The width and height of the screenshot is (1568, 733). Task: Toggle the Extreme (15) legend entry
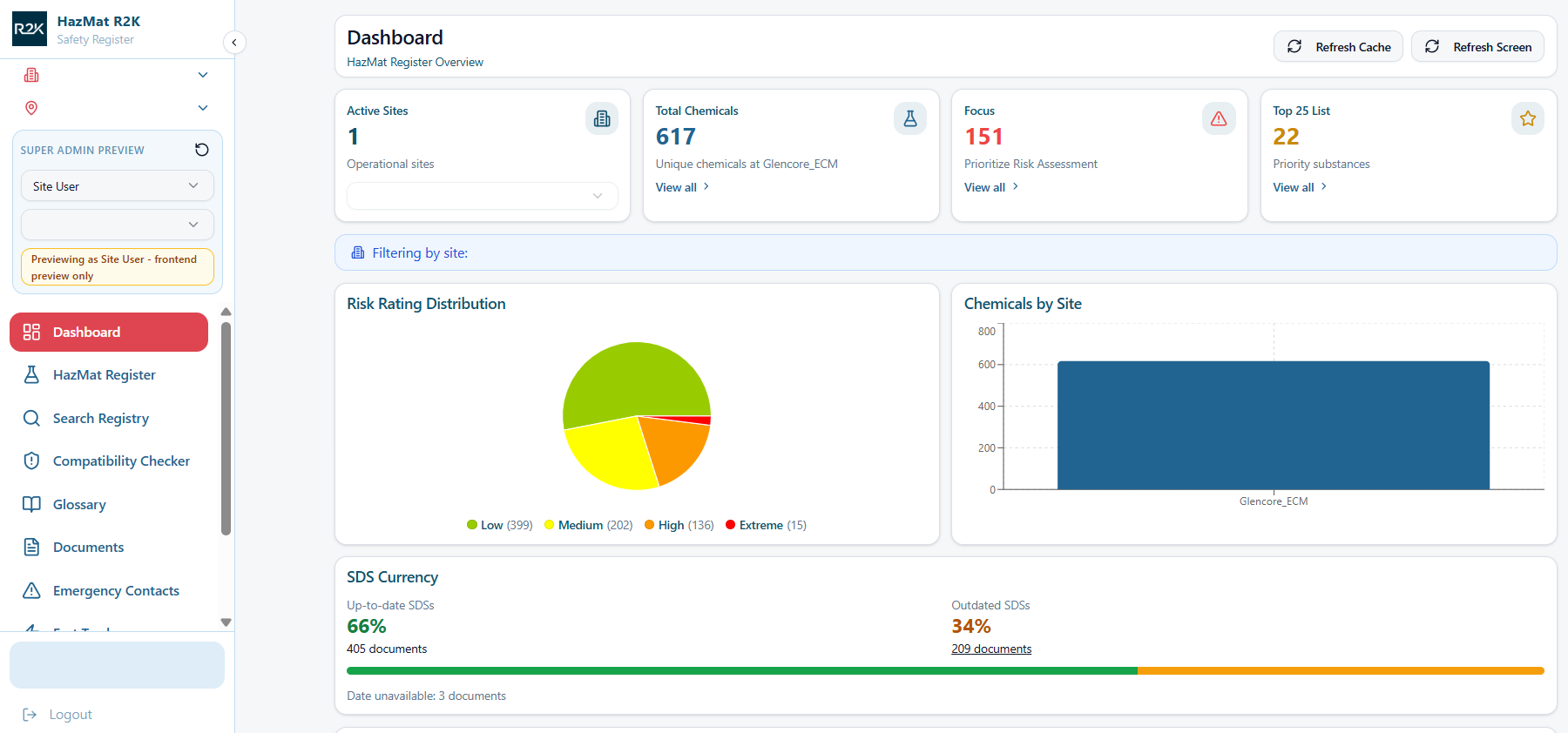tap(767, 525)
